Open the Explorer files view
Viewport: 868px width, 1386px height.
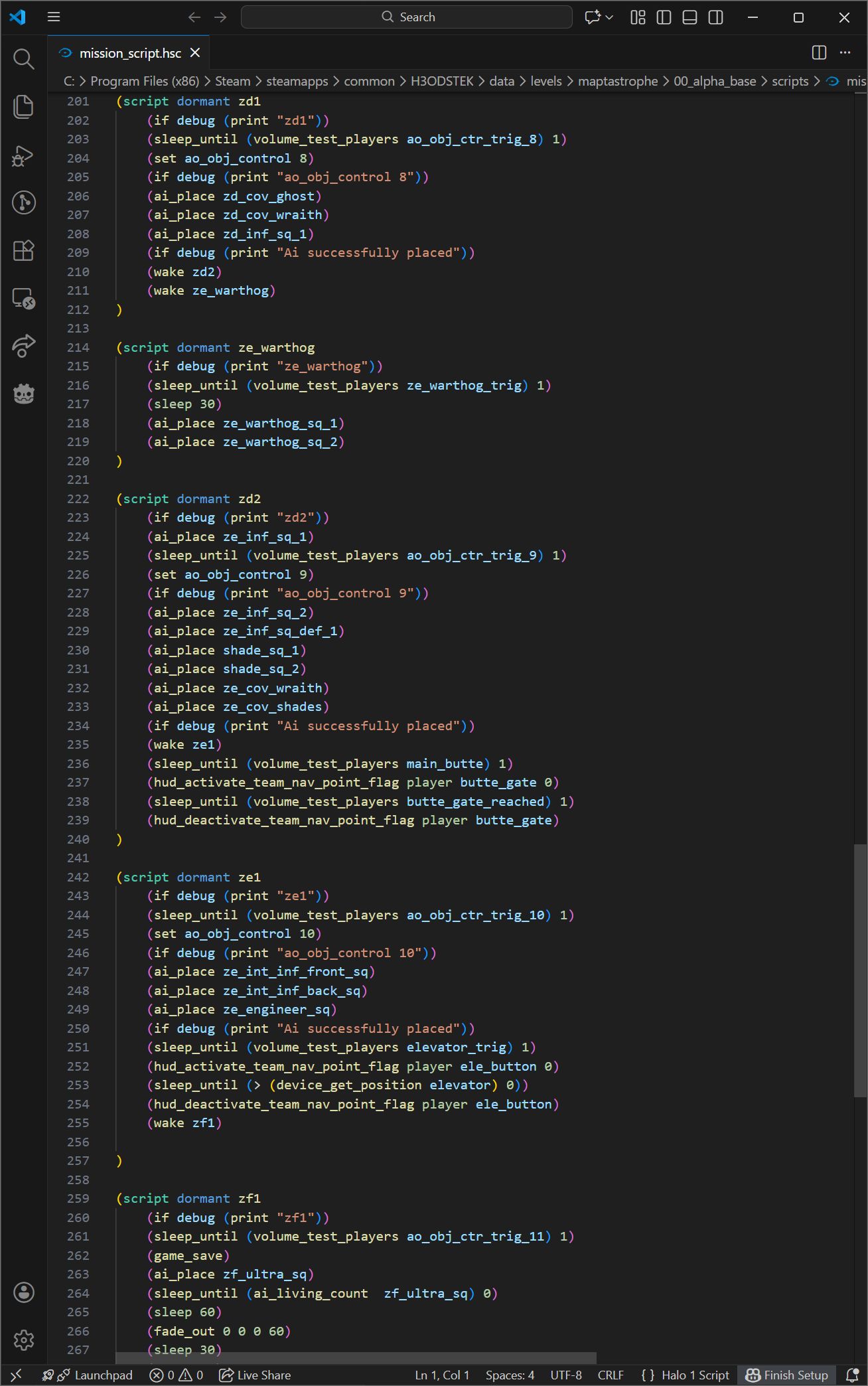[24, 107]
